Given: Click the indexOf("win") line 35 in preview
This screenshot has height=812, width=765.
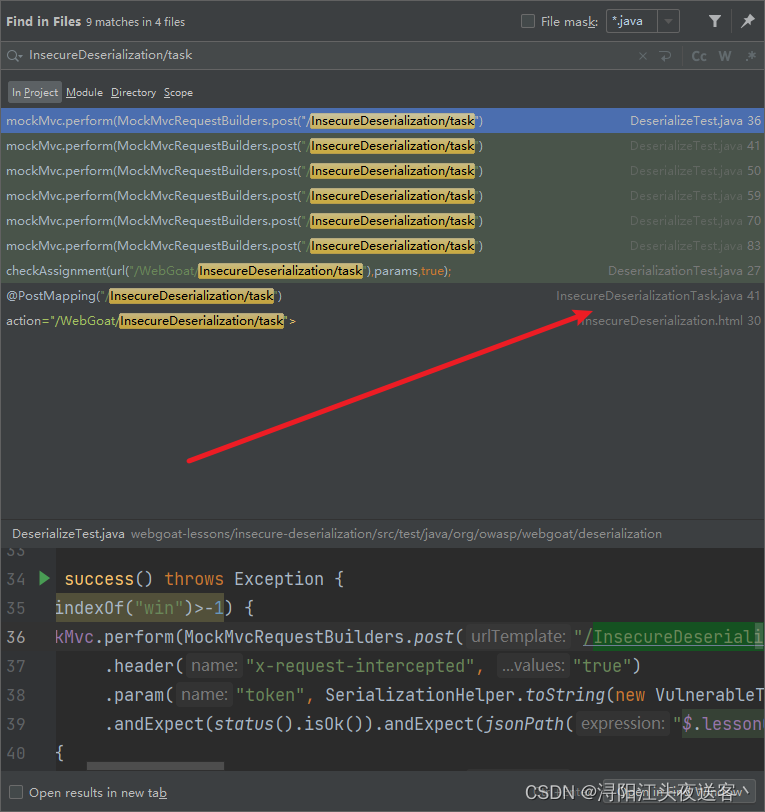Looking at the screenshot, I should coord(155,608).
